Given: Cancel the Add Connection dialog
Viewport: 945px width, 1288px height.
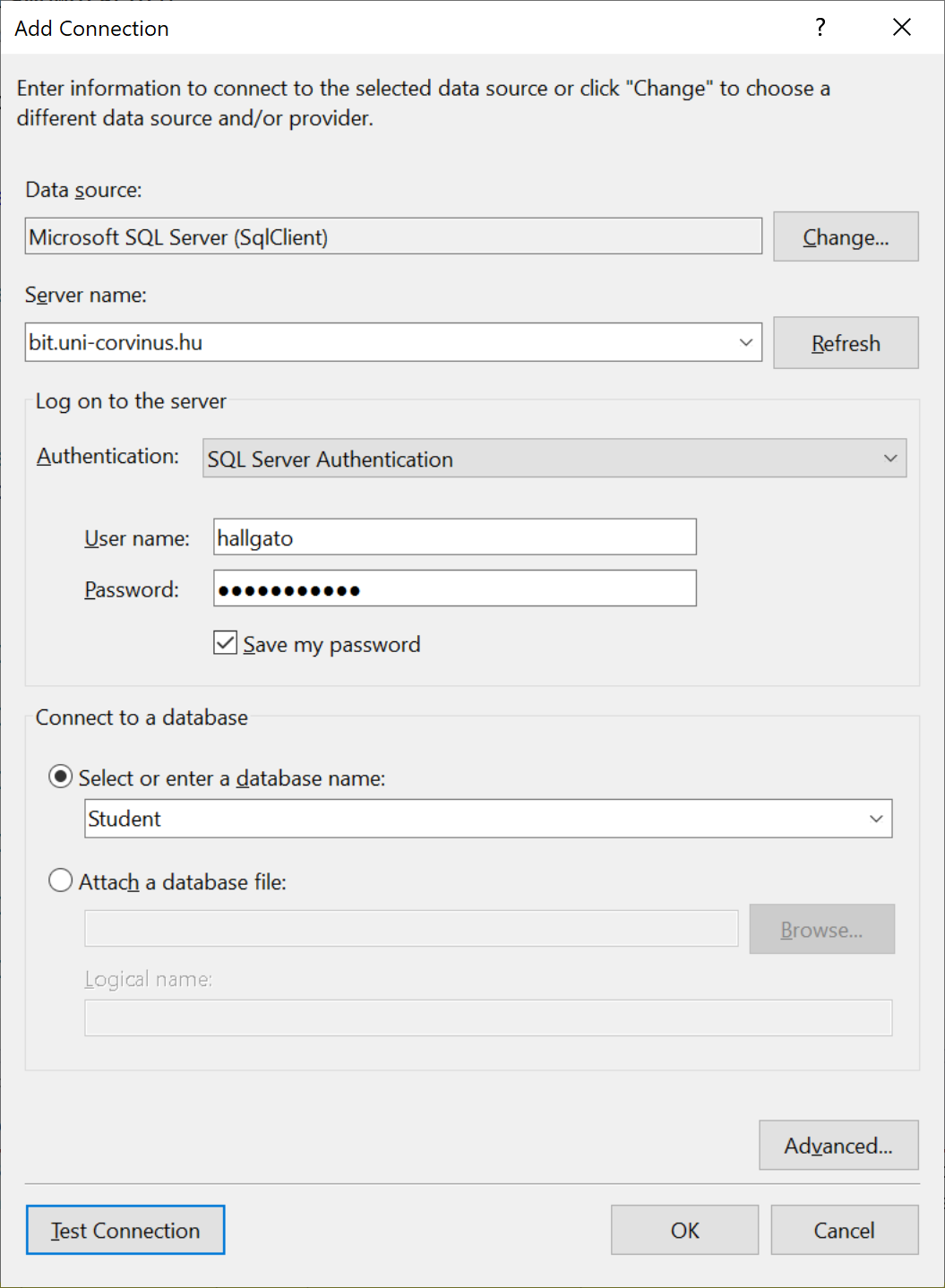Looking at the screenshot, I should 844,1231.
